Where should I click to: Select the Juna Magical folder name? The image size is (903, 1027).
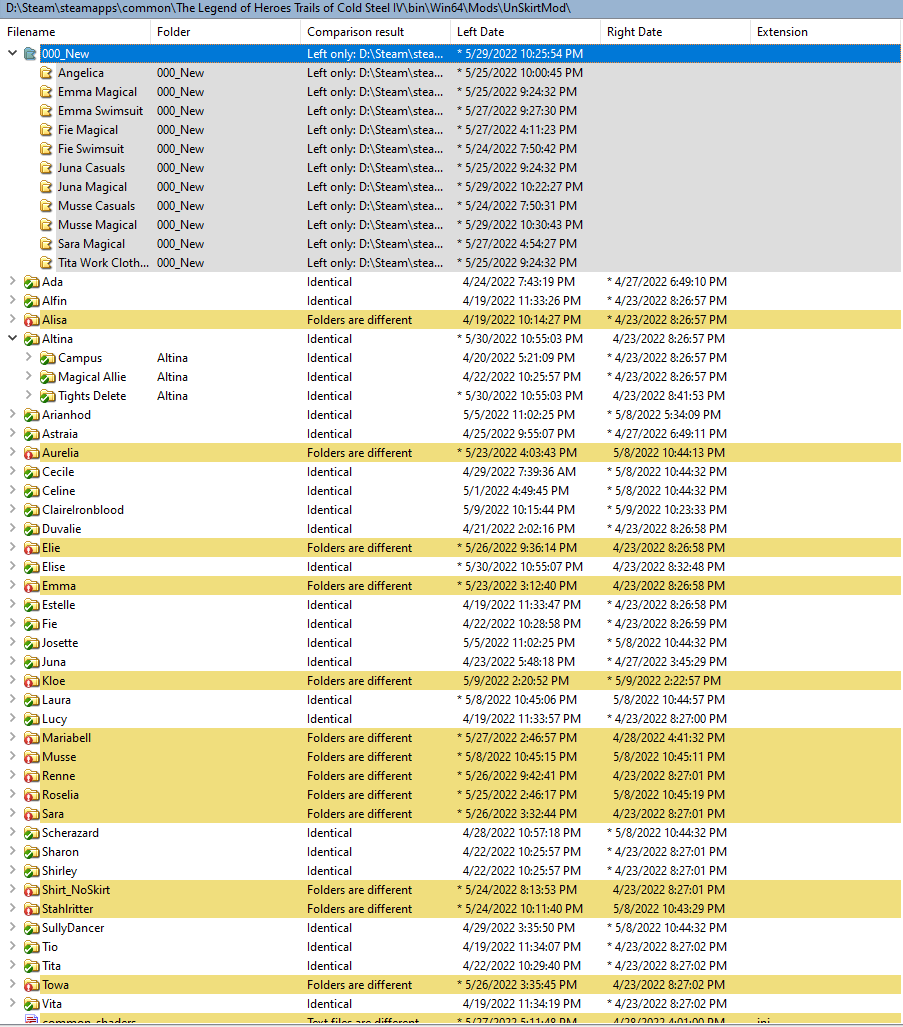[92, 187]
